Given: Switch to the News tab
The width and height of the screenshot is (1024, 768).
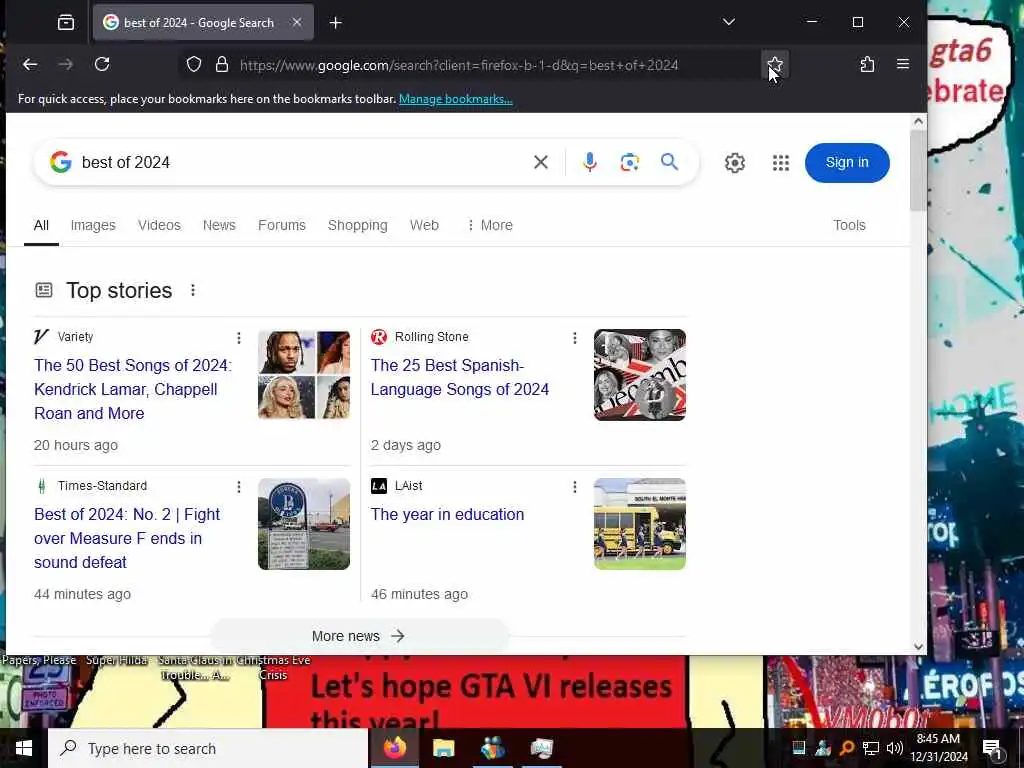Looking at the screenshot, I should (219, 225).
